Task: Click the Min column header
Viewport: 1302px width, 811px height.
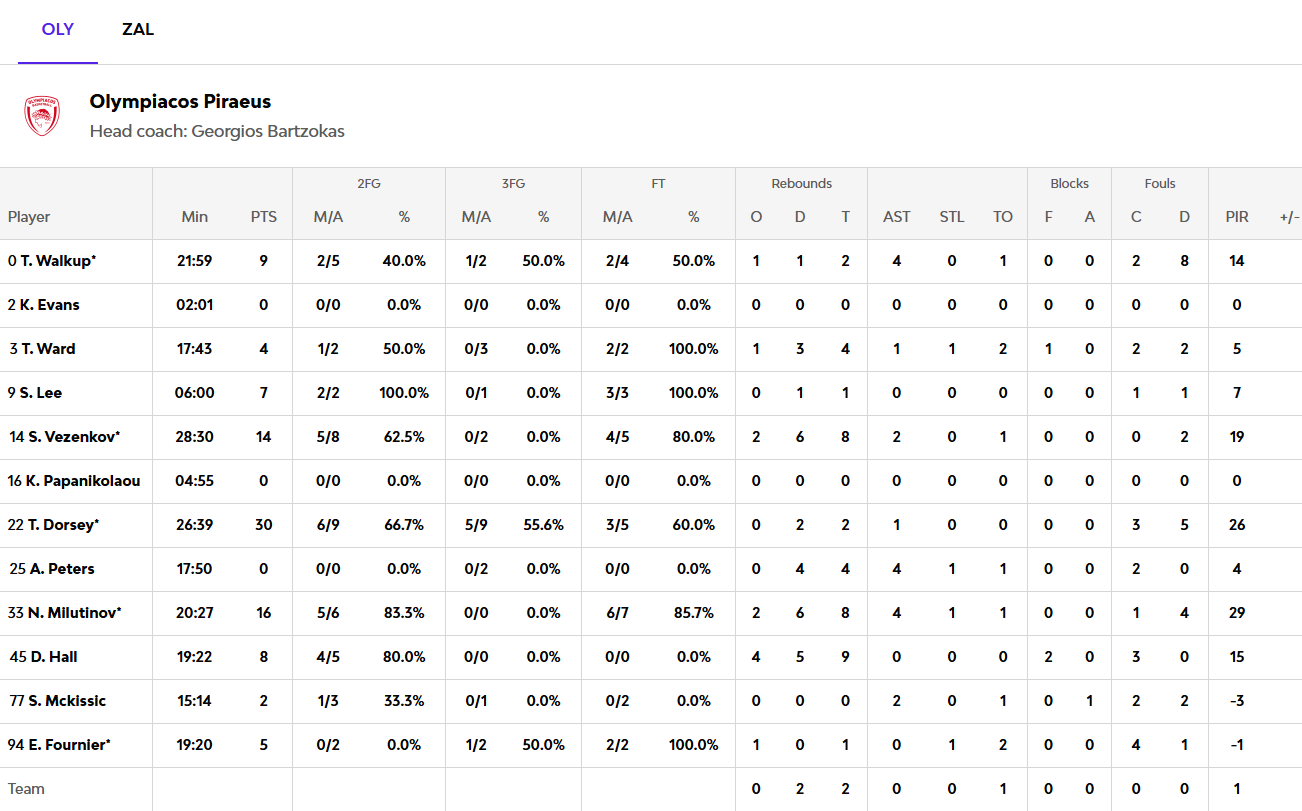Action: (195, 217)
